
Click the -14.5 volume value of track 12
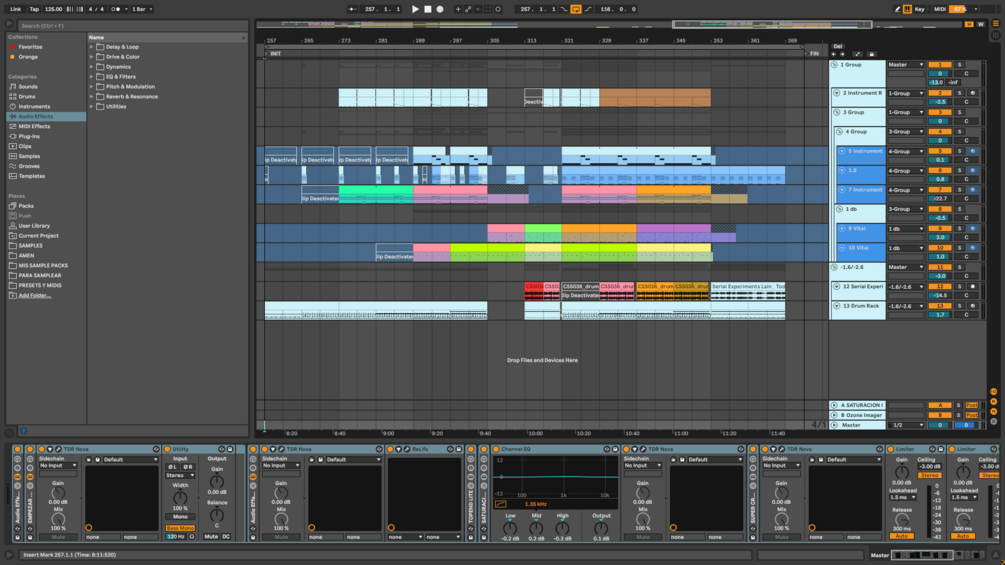coord(940,295)
